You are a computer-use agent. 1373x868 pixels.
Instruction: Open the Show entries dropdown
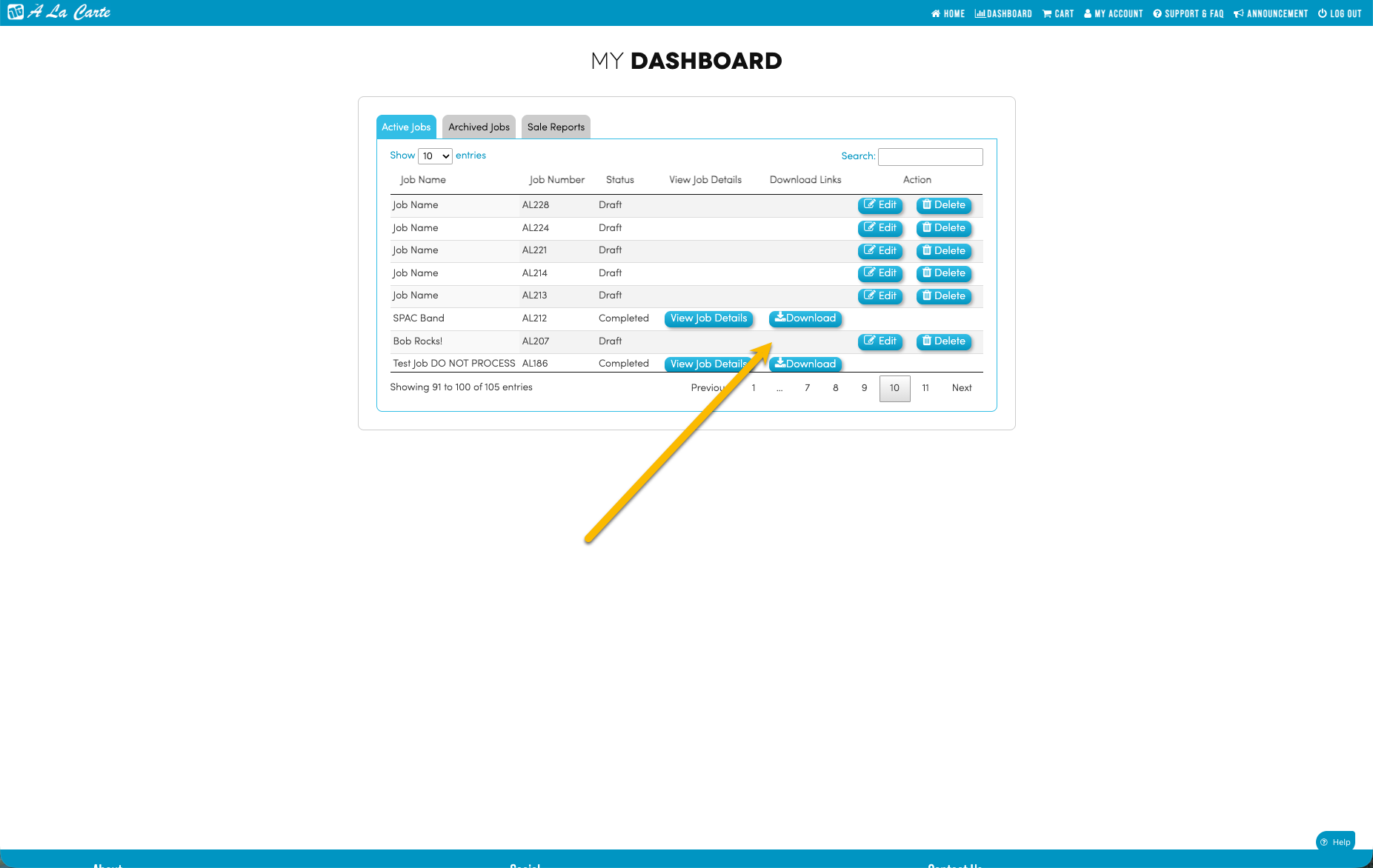coord(435,156)
